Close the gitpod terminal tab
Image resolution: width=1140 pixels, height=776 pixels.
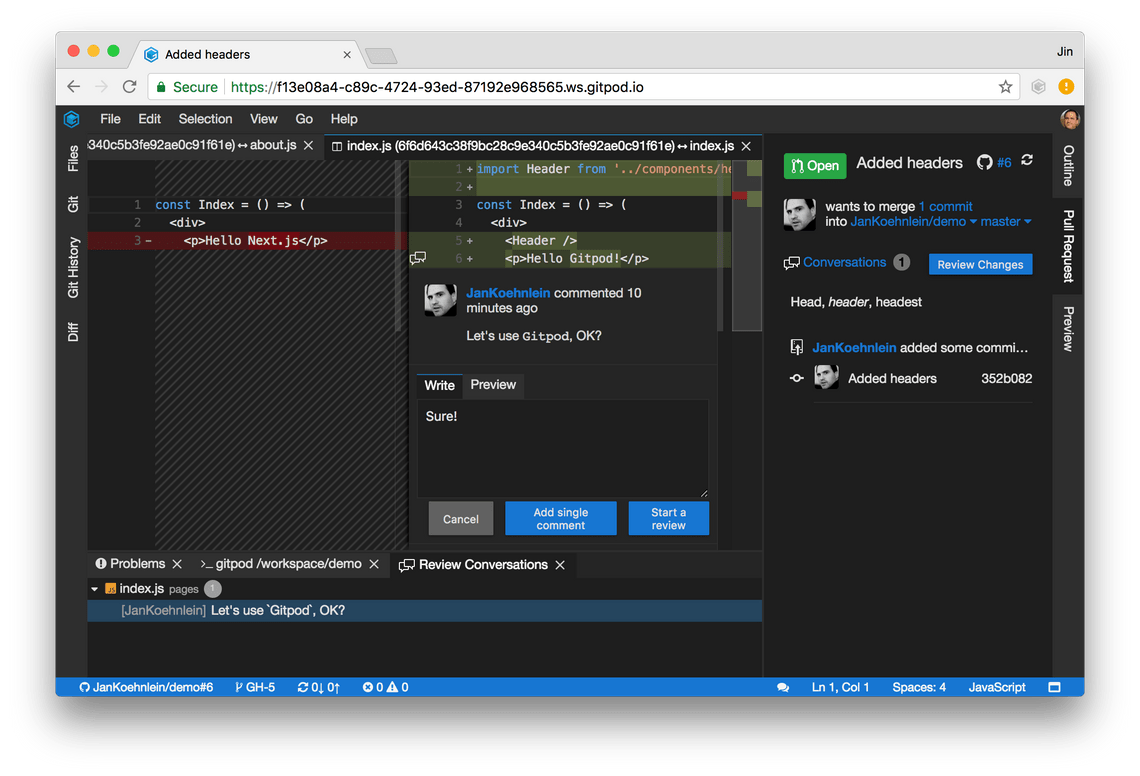pyautogui.click(x=374, y=564)
